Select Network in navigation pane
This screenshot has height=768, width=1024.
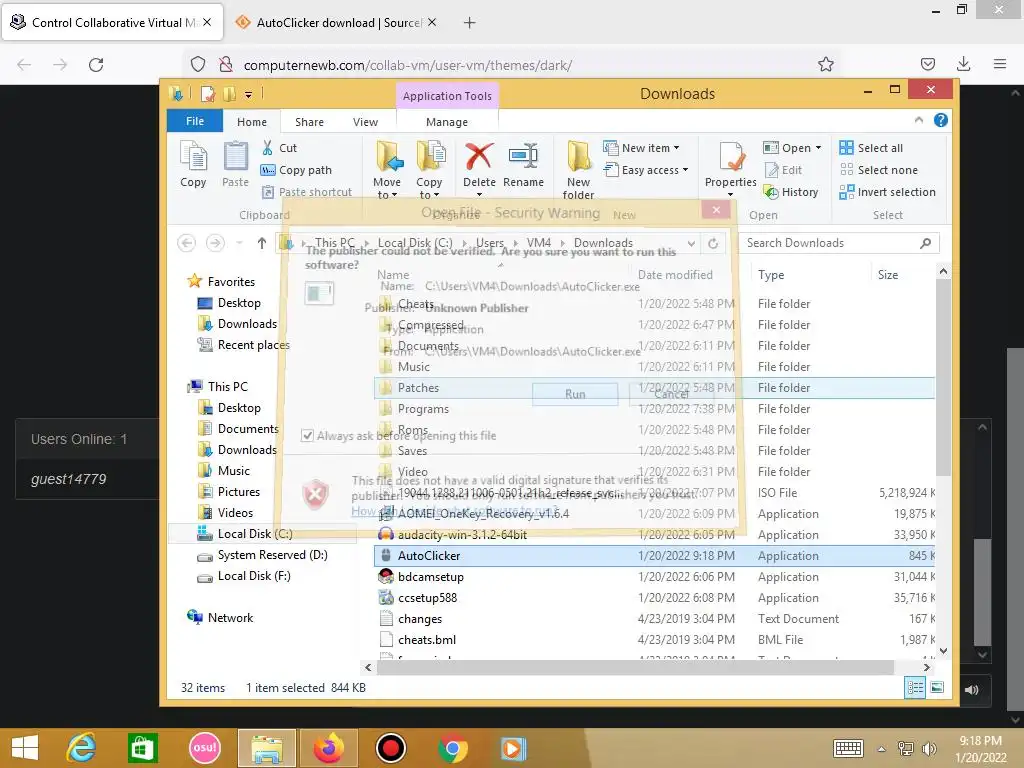pyautogui.click(x=220, y=618)
